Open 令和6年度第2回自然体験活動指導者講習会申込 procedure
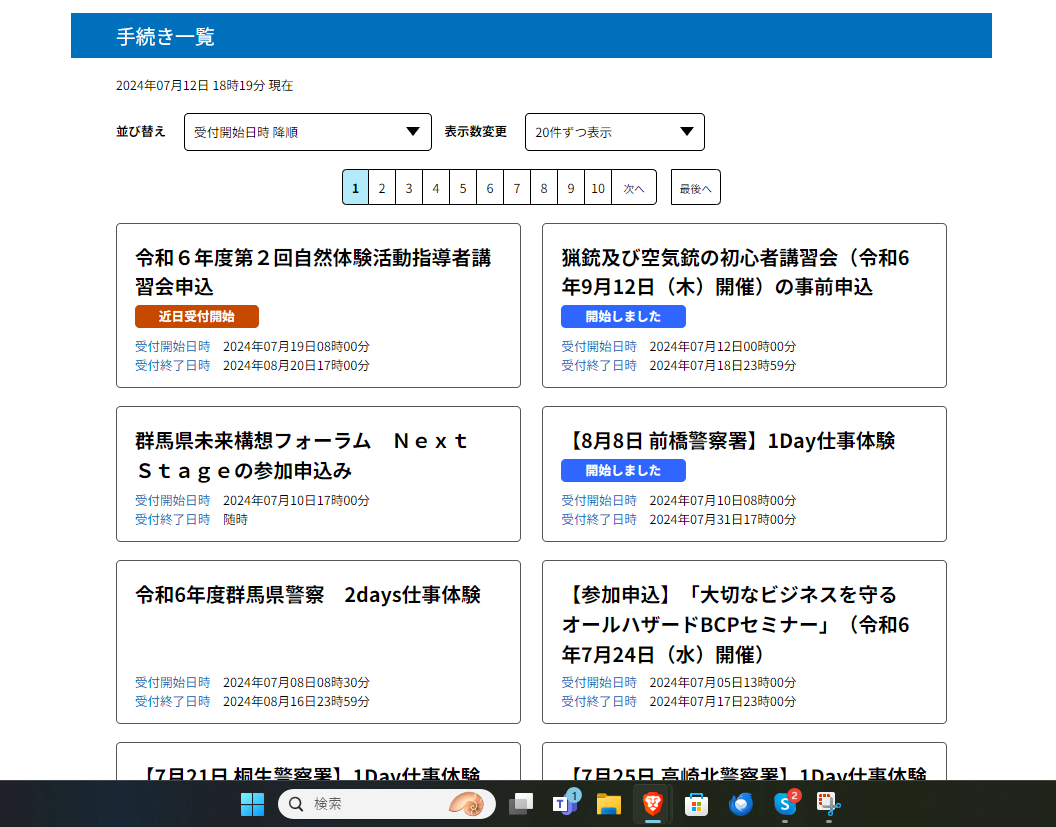The height and width of the screenshot is (827, 1056). tap(313, 272)
